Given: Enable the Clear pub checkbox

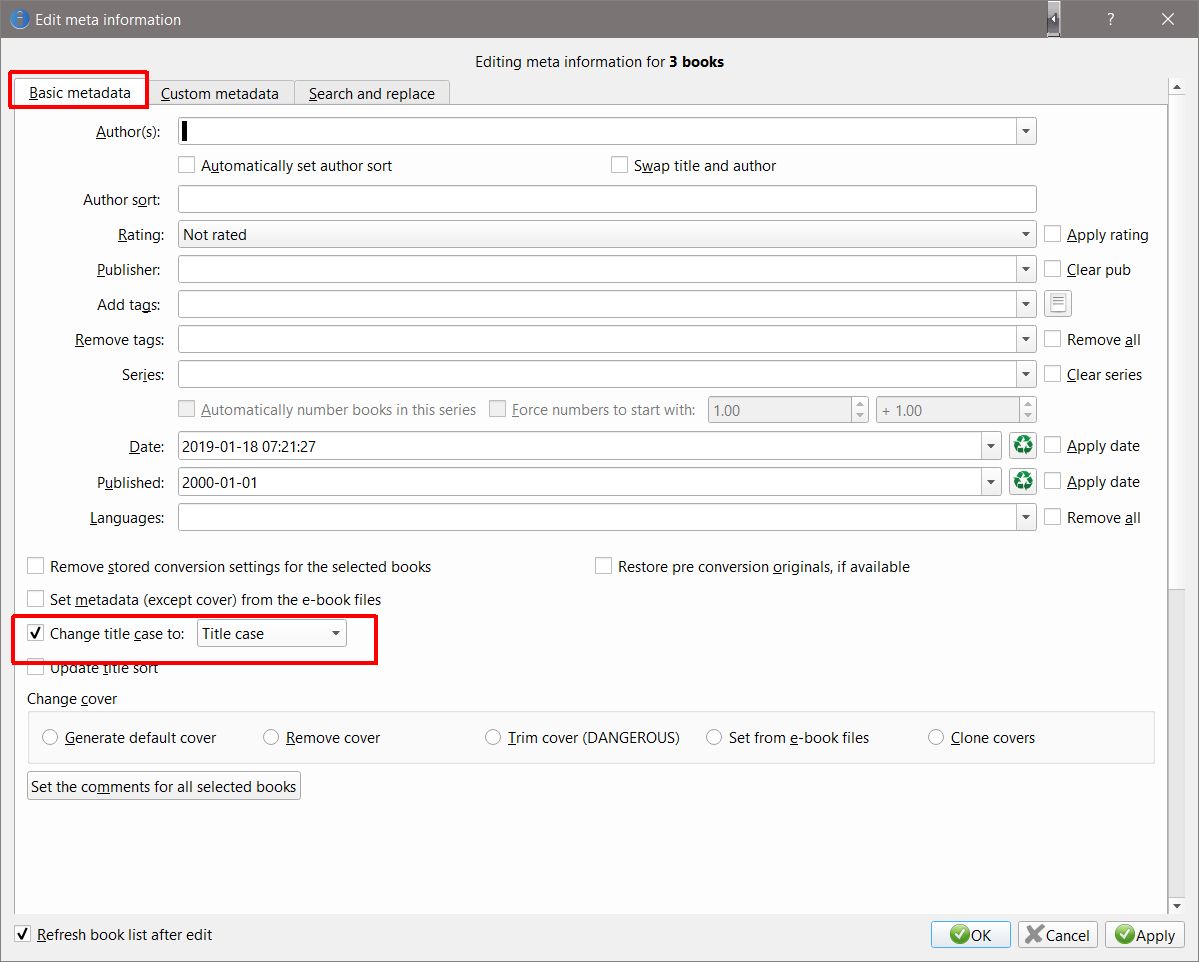Looking at the screenshot, I should coord(1052,269).
